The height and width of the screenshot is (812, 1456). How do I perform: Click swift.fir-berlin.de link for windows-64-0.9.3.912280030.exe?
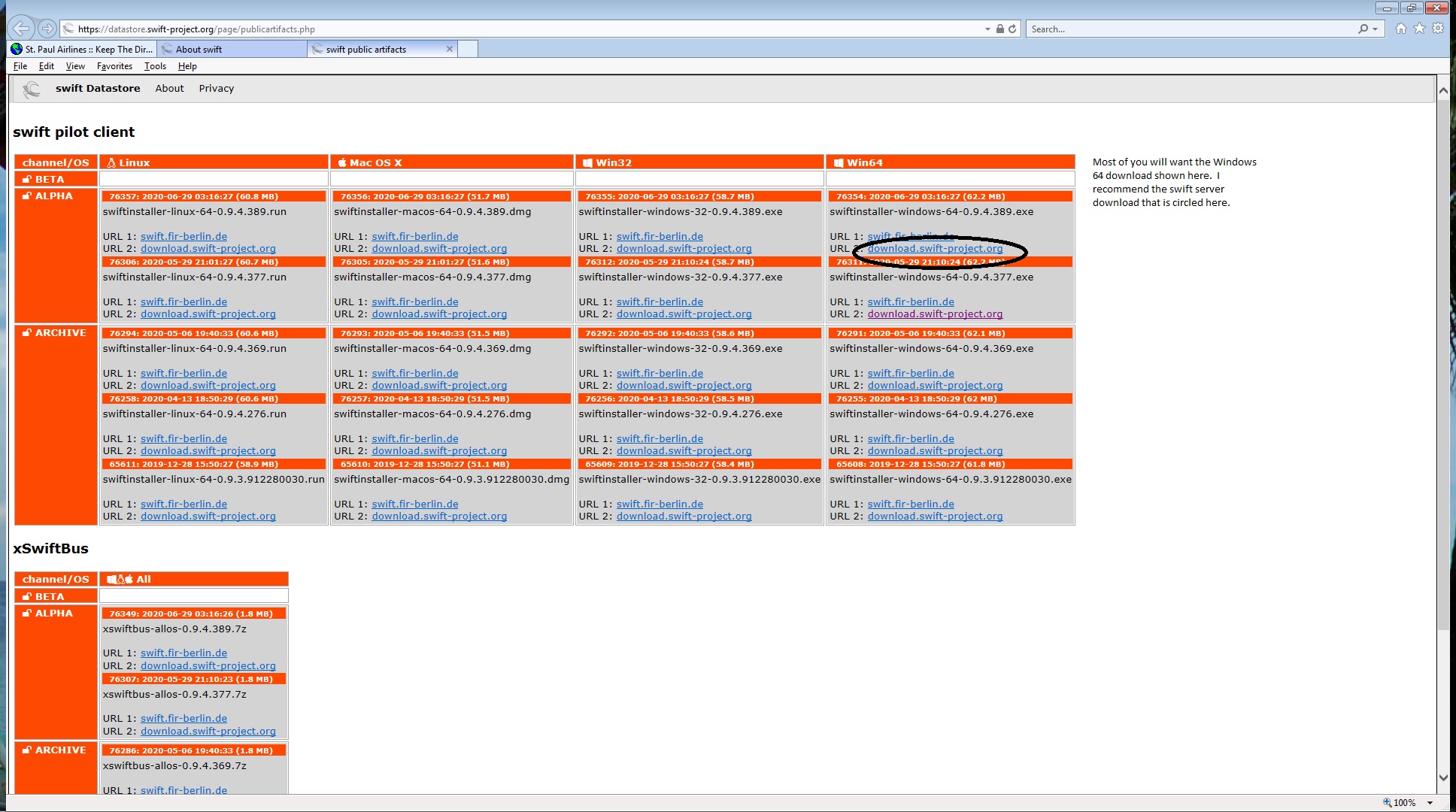911,504
